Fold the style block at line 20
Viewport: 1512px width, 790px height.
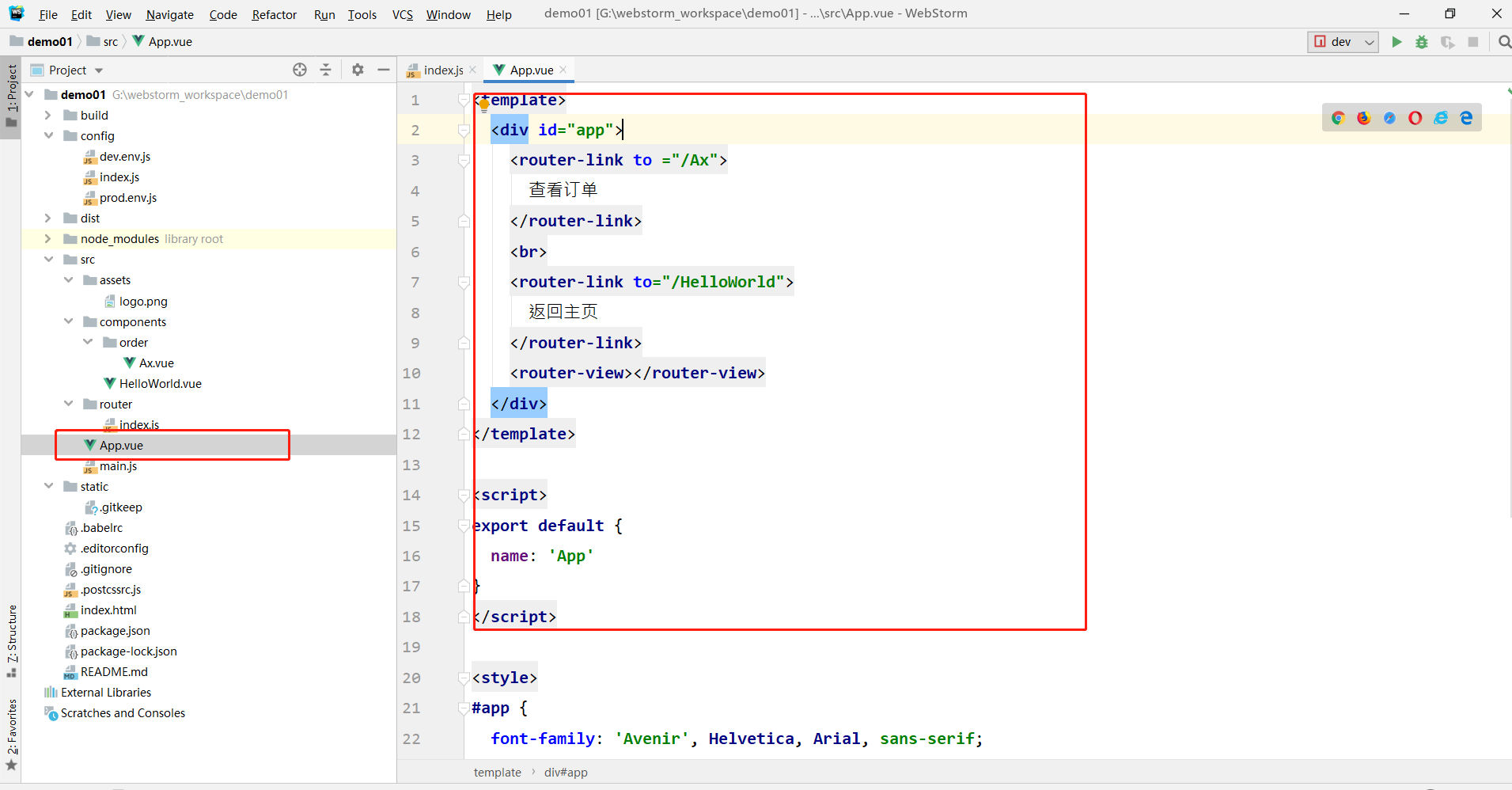(464, 678)
